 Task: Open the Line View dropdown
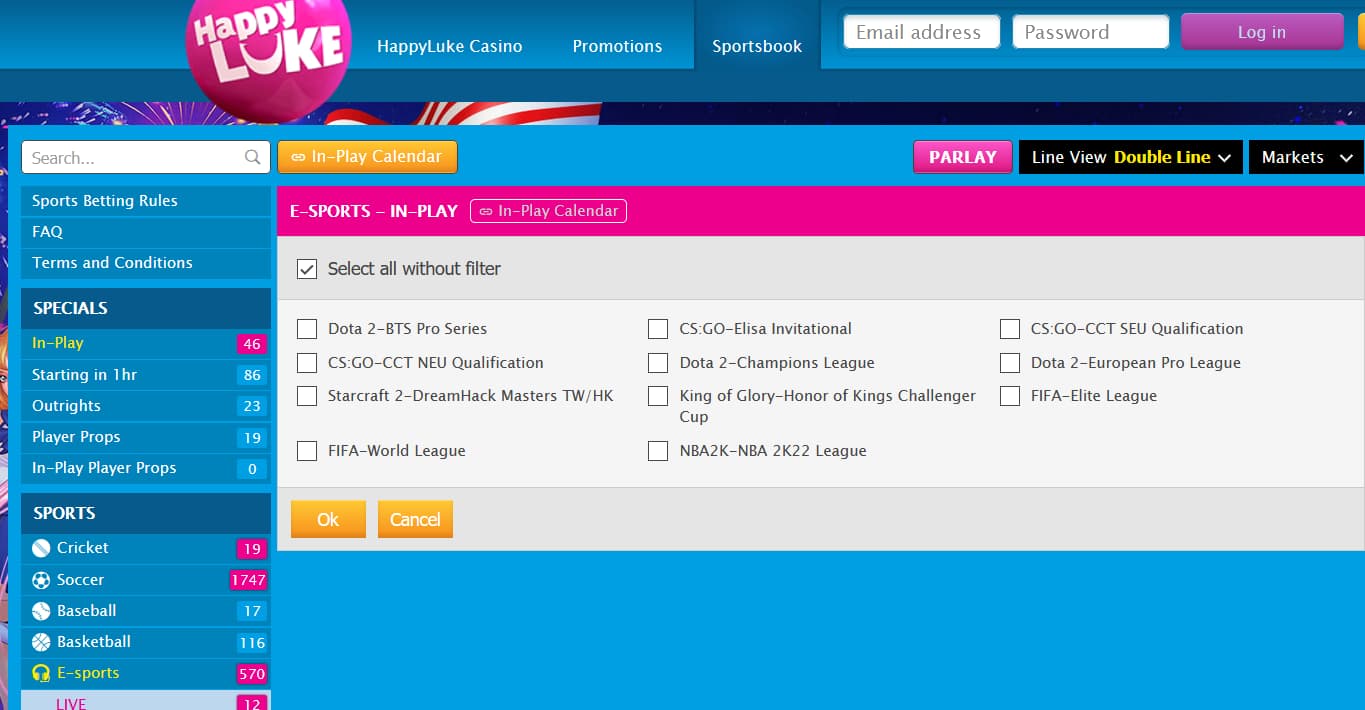[x=1131, y=157]
